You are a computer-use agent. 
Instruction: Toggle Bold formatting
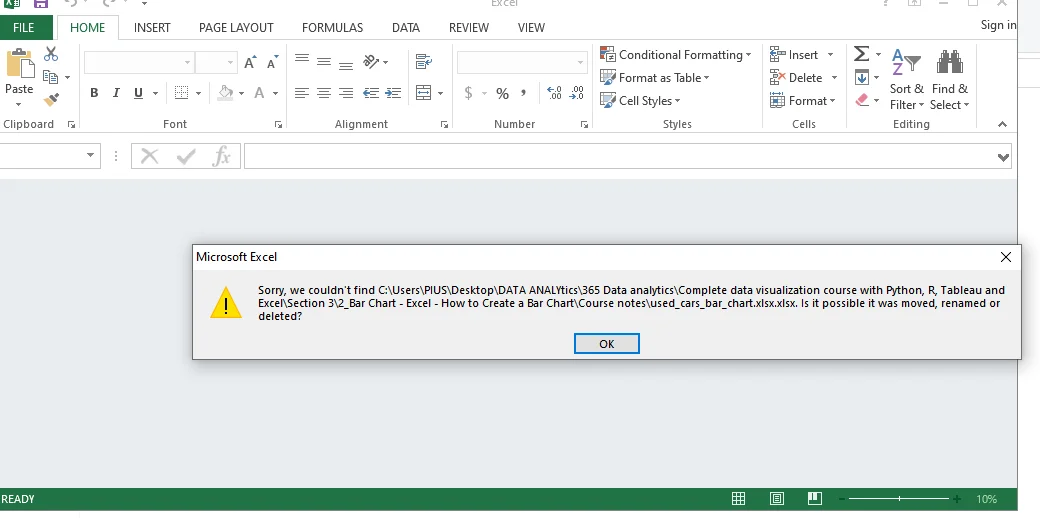(94, 93)
